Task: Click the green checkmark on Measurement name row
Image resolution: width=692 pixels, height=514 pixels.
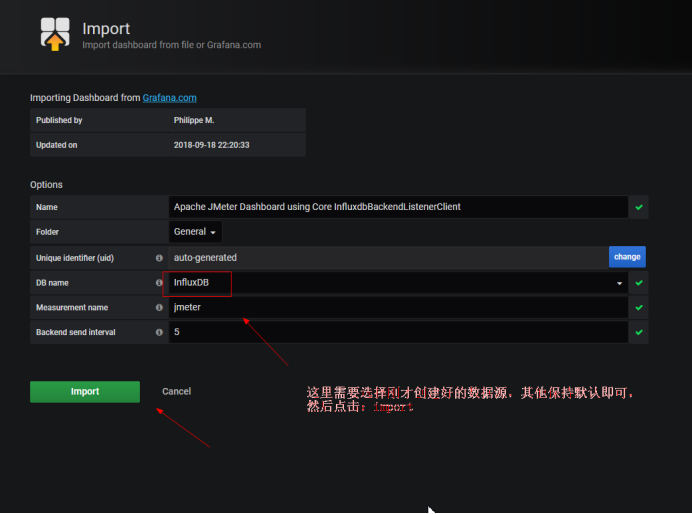Action: 639,308
